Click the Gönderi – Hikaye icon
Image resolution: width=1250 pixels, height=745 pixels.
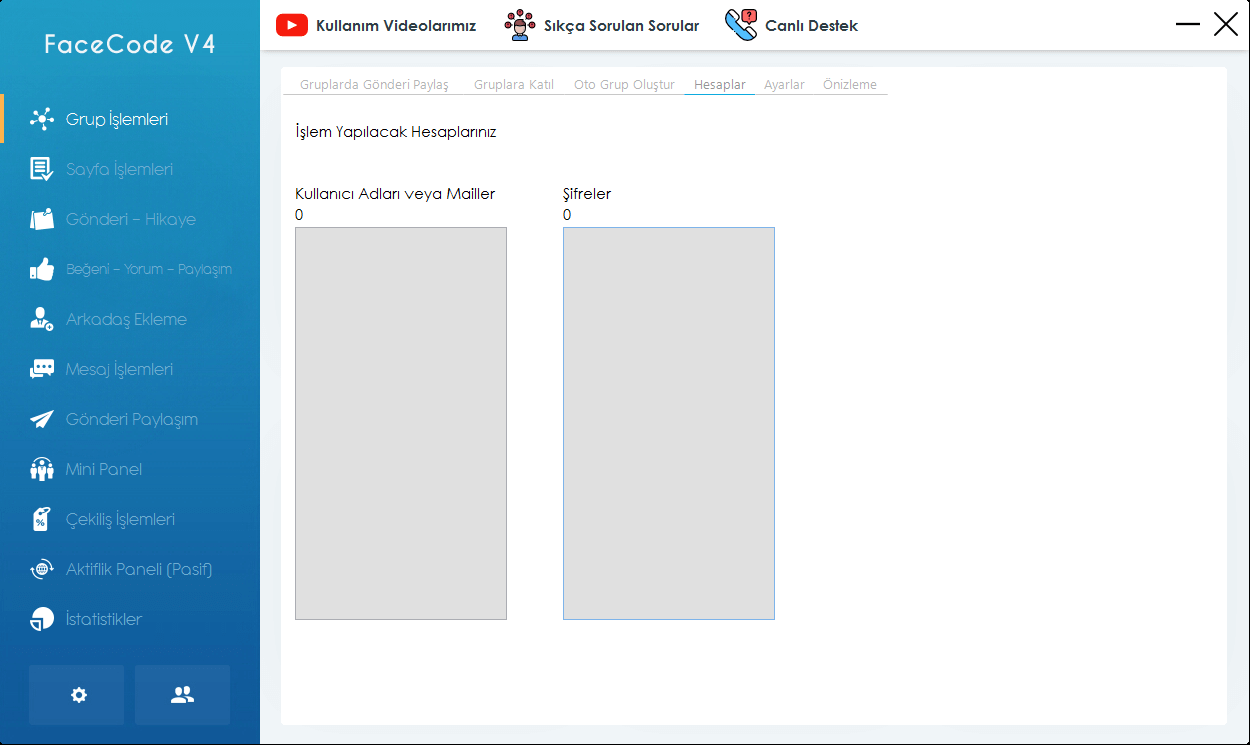(42, 219)
